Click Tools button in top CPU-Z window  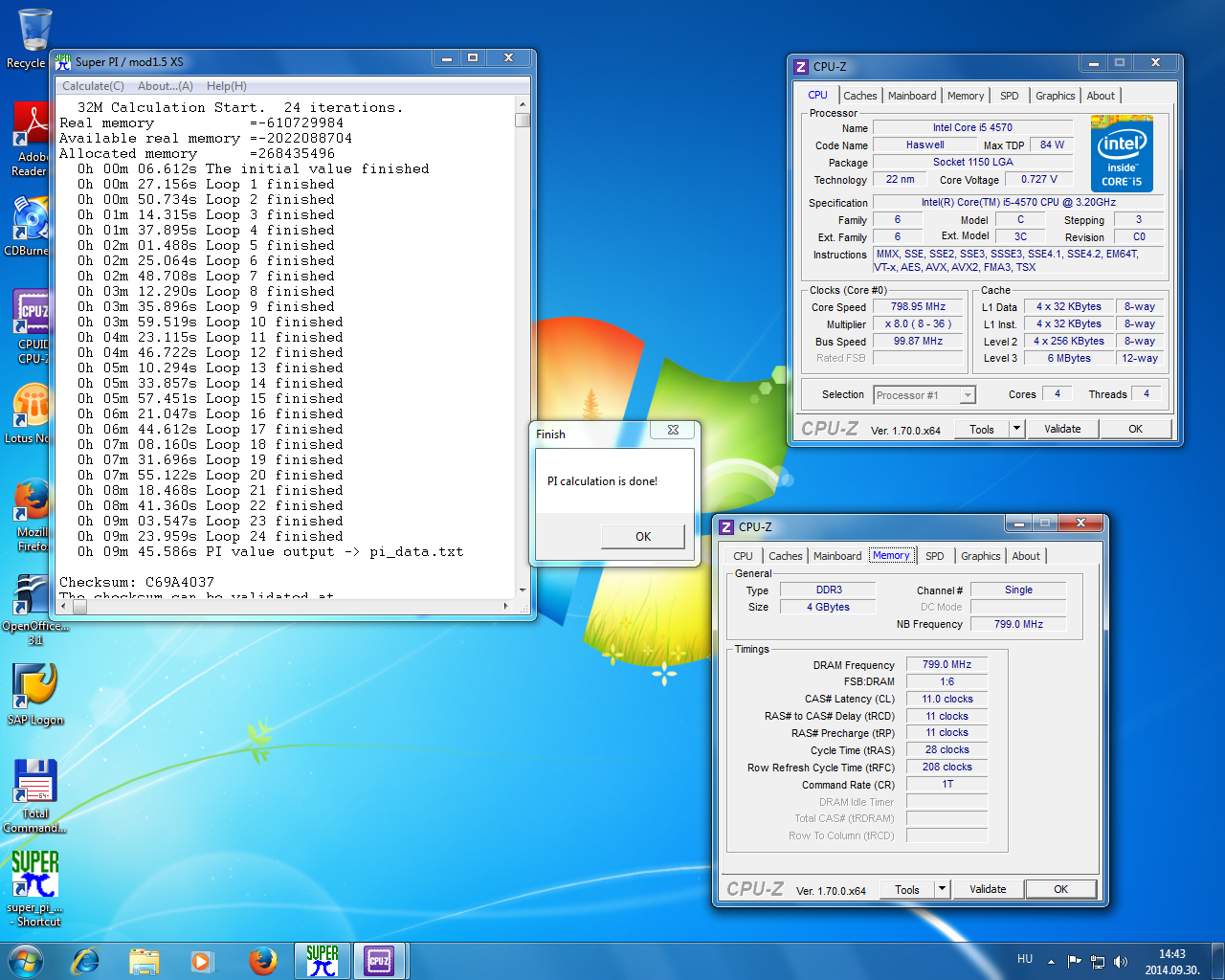coord(982,429)
